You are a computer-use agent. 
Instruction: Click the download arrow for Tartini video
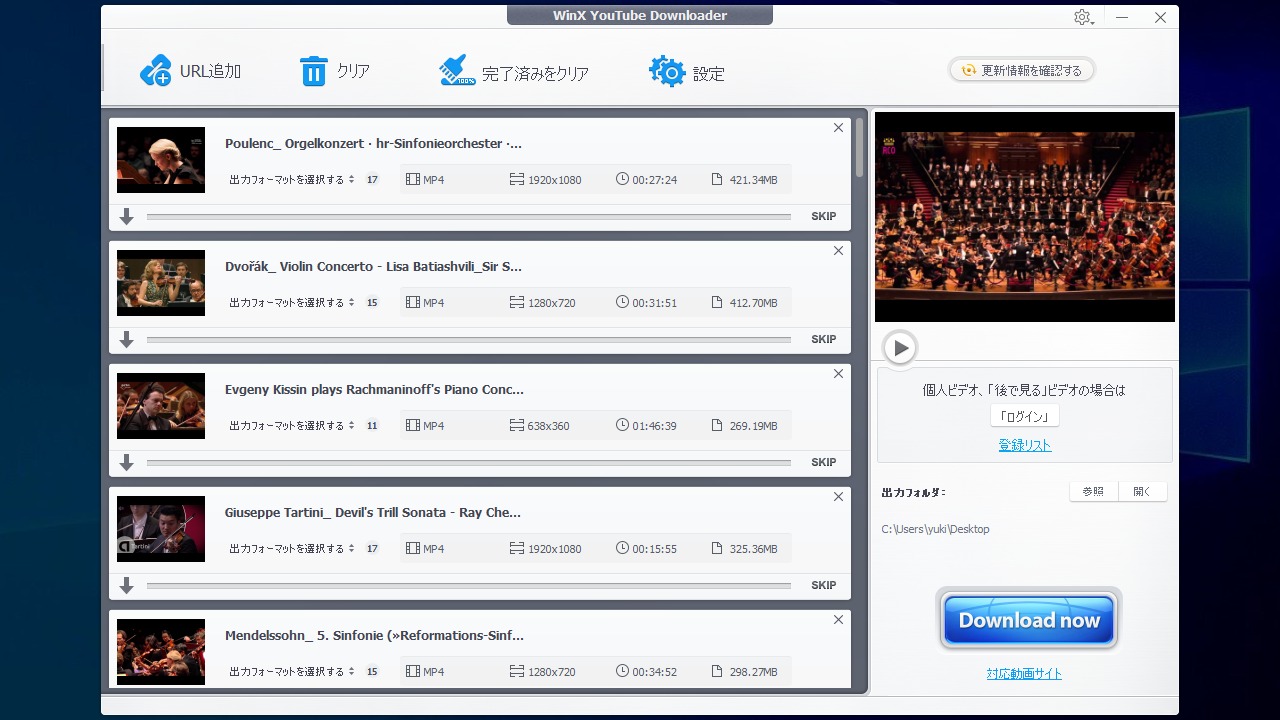[x=126, y=586]
